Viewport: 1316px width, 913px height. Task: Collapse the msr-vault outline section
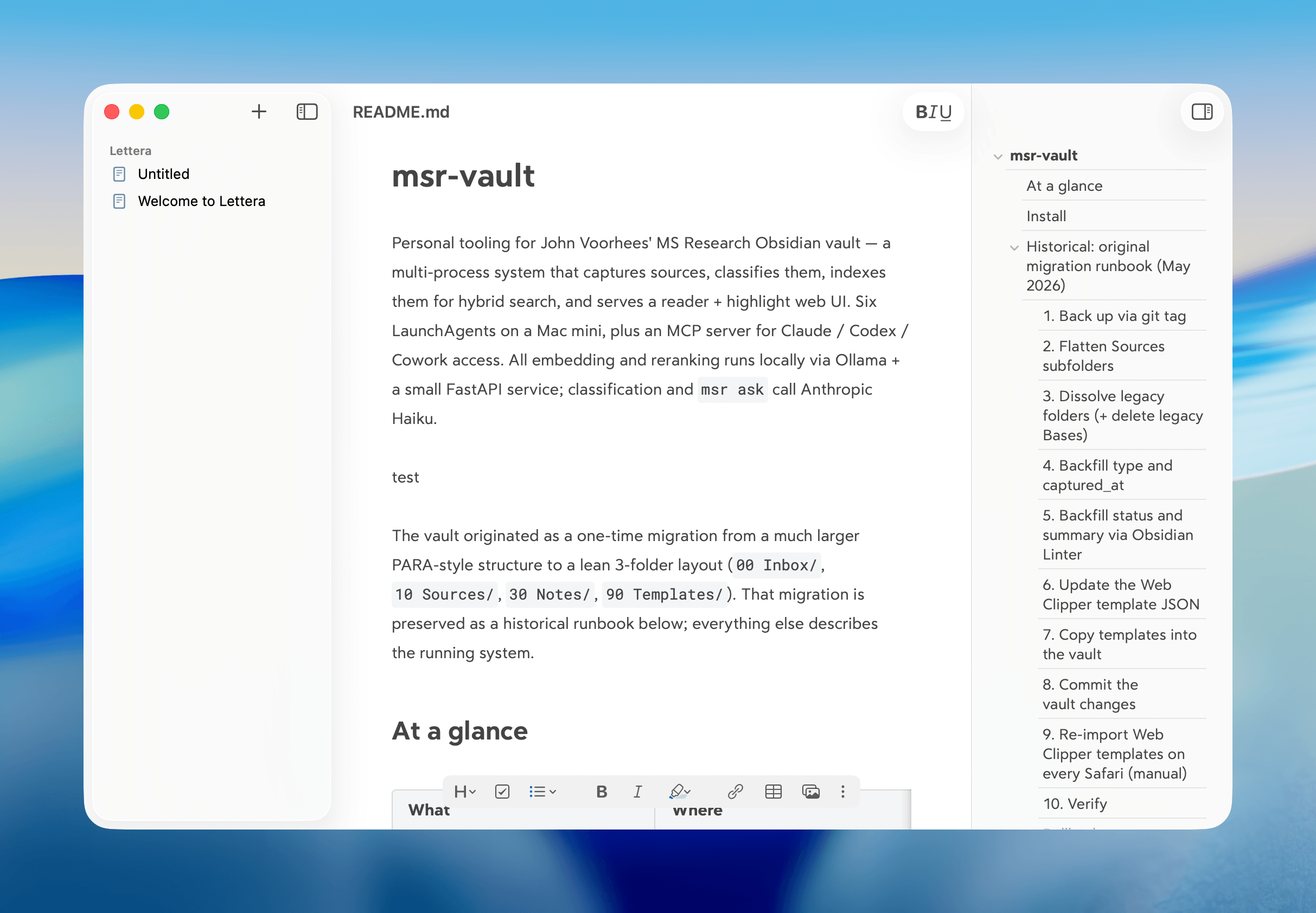tap(998, 156)
